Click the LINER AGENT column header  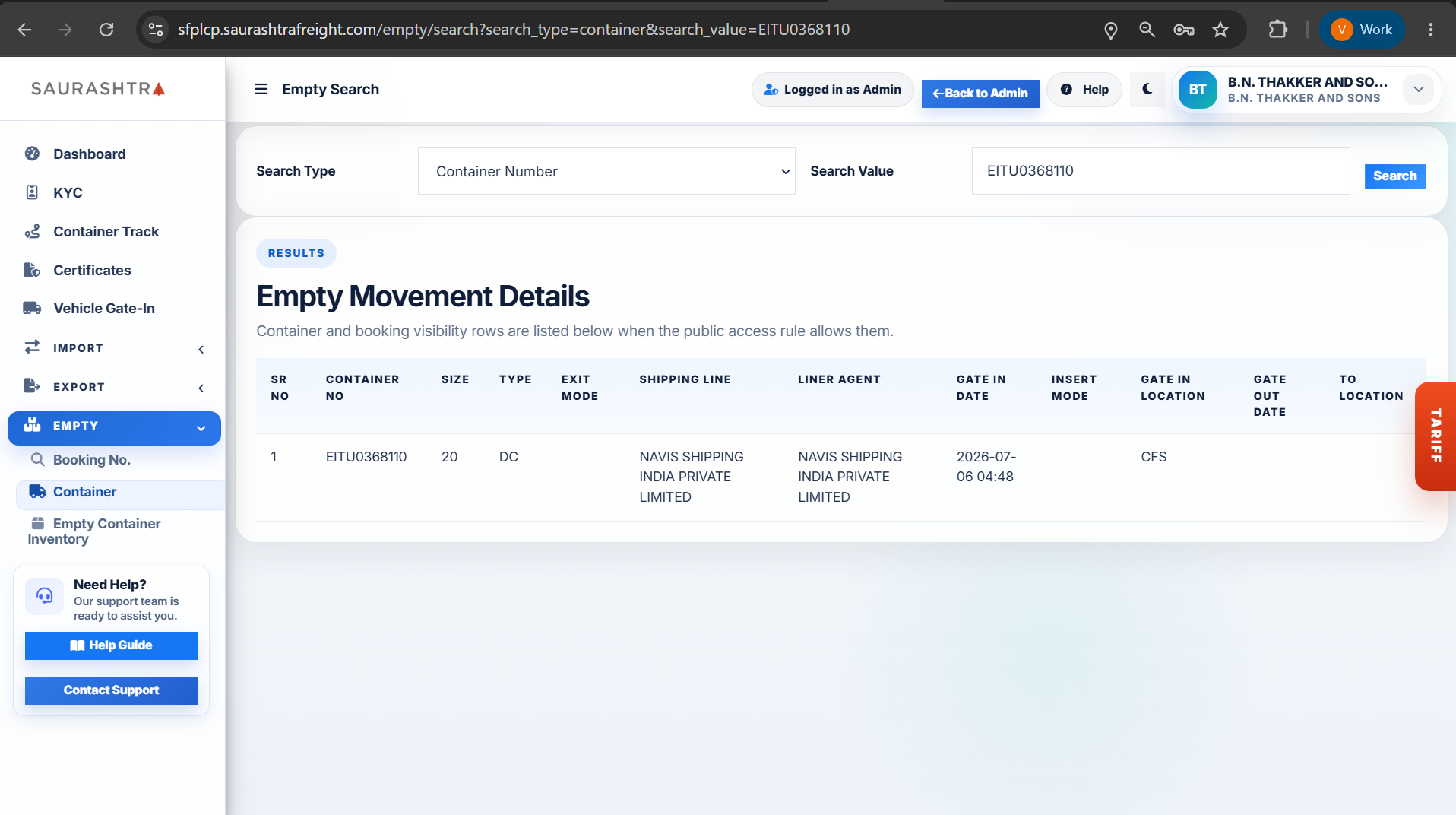tap(839, 379)
